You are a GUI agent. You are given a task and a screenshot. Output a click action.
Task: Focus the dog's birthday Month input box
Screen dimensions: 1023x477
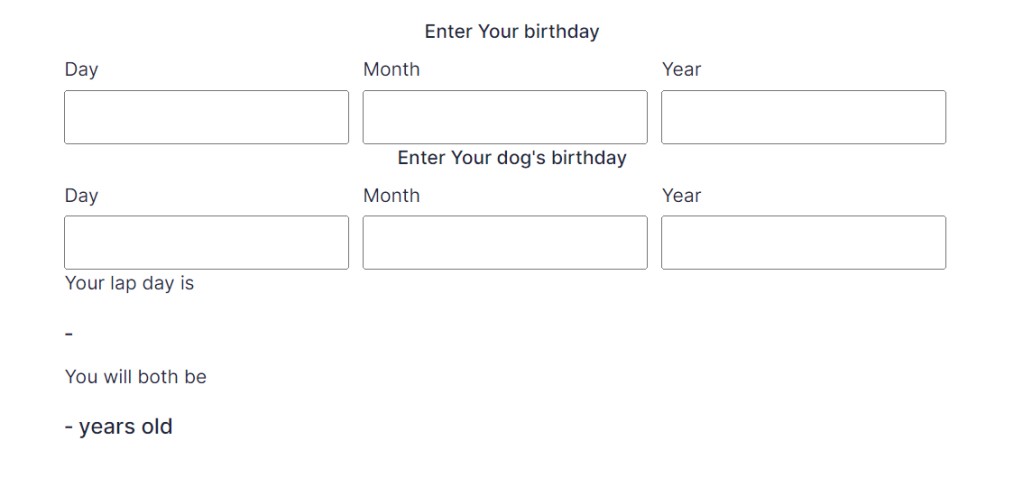504,243
